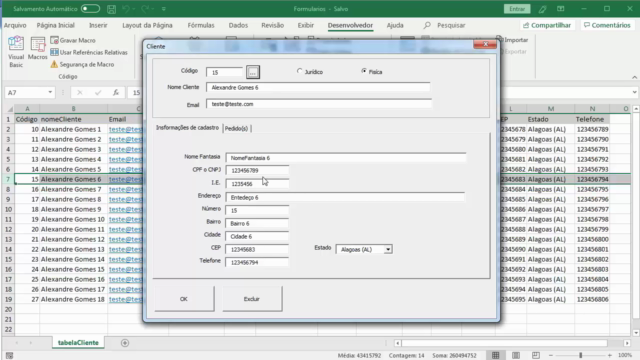The width and height of the screenshot is (640, 360).
Task: Select cell Alexandre Gomes 10
Action: tap(73, 219)
